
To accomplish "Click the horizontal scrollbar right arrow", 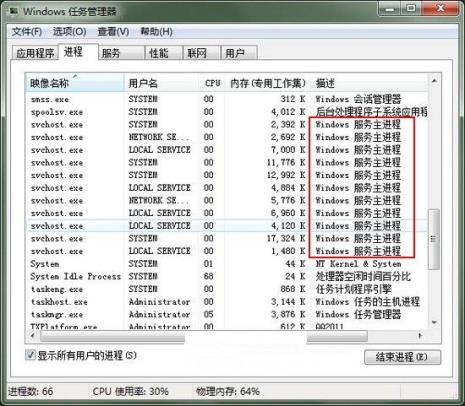I will click(420, 336).
